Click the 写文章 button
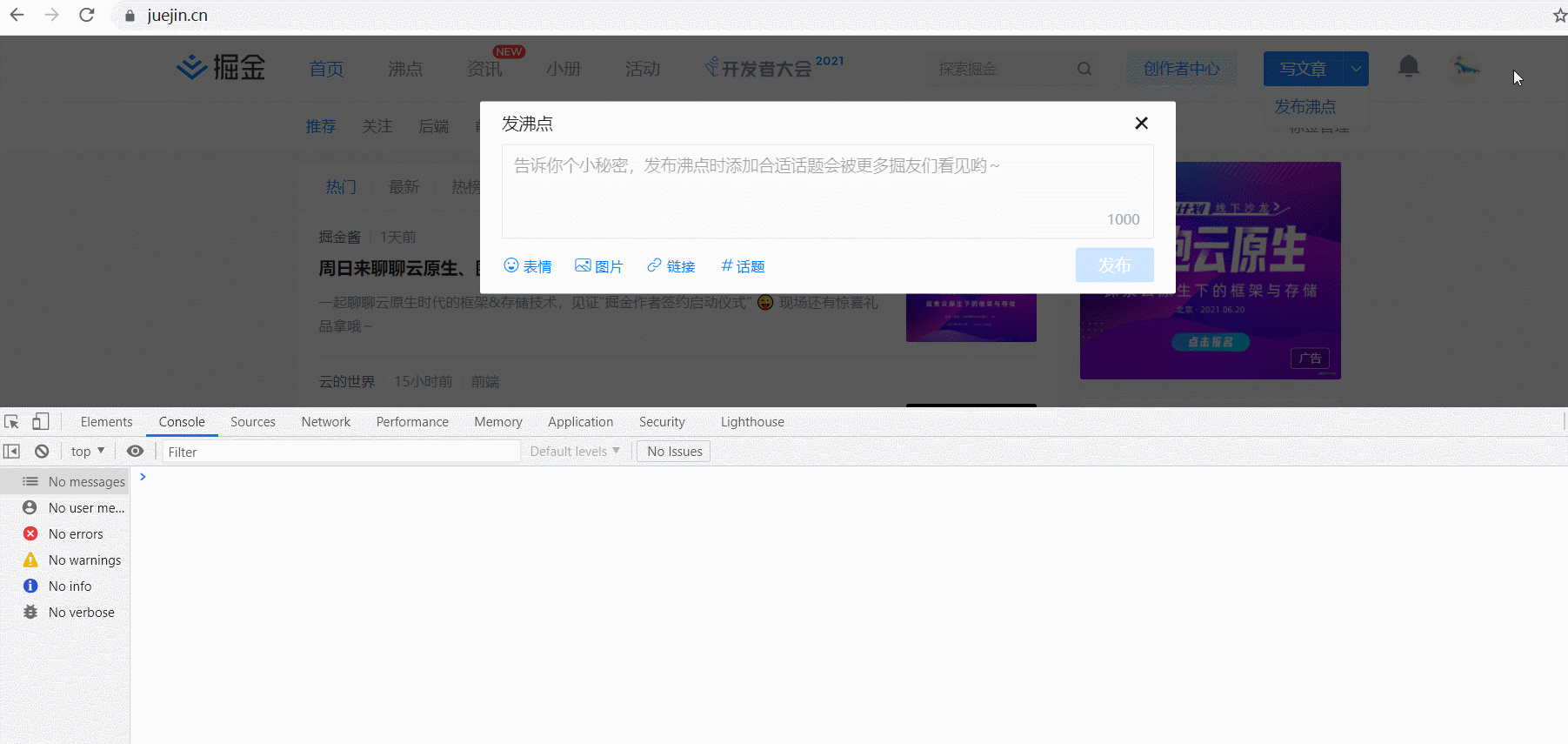 tap(1303, 69)
